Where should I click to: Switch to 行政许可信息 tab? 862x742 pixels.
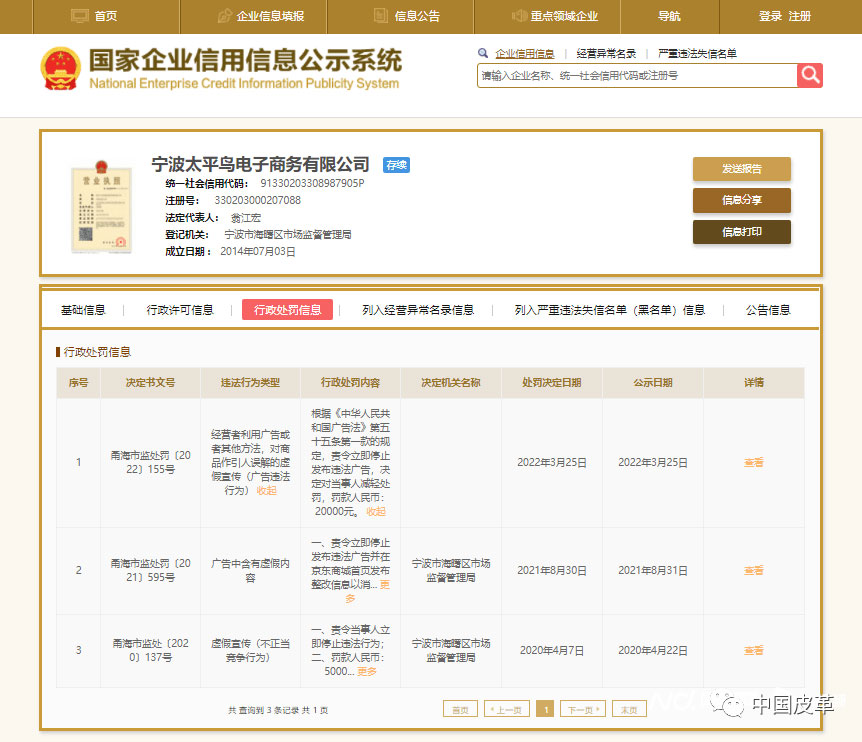tap(180, 310)
